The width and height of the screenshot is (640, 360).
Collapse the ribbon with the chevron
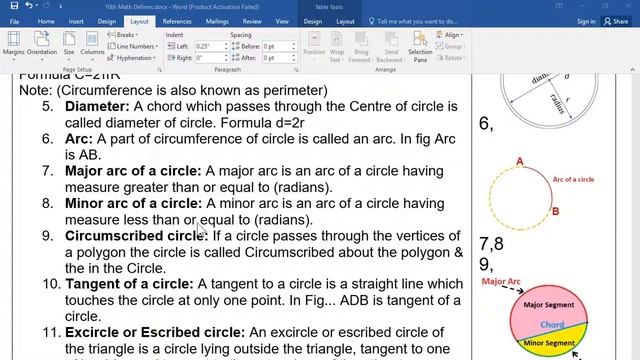pos(632,70)
